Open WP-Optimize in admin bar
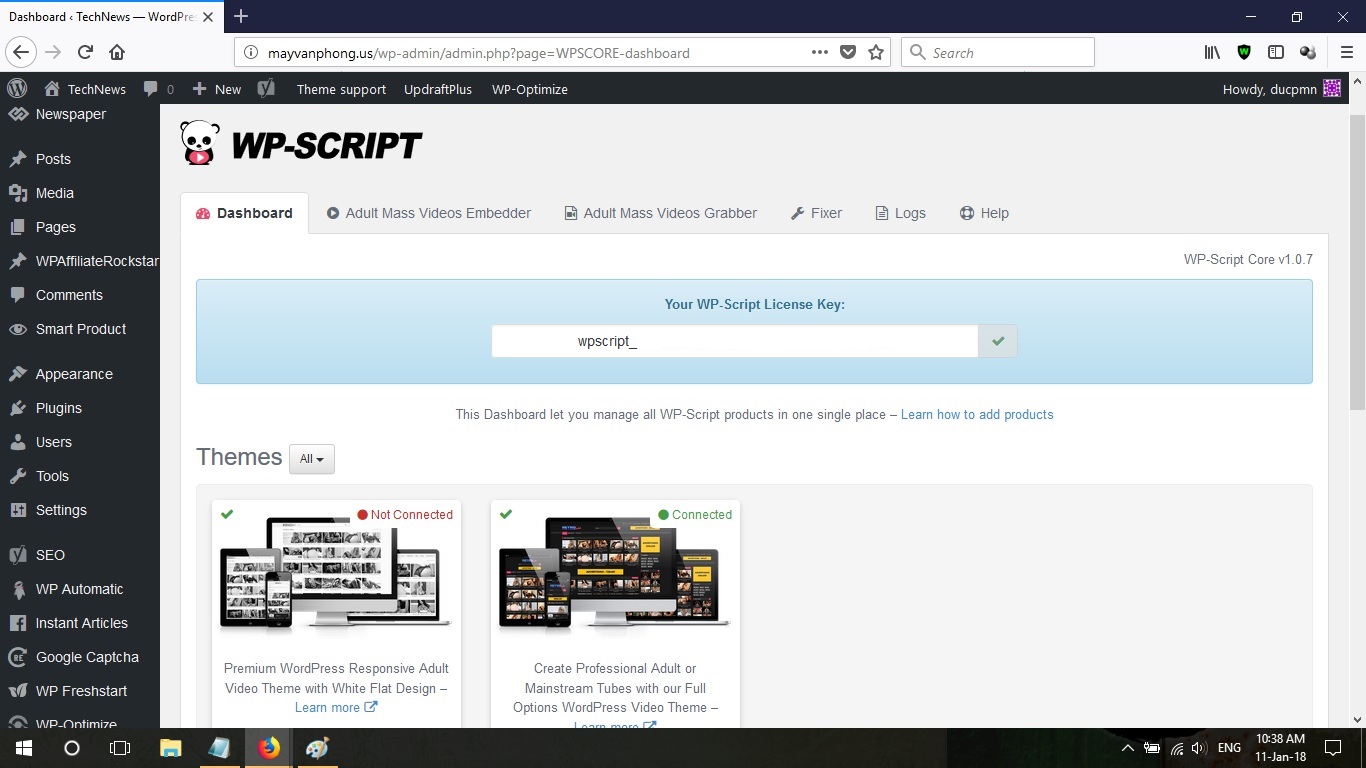The height and width of the screenshot is (768, 1366). pos(530,89)
